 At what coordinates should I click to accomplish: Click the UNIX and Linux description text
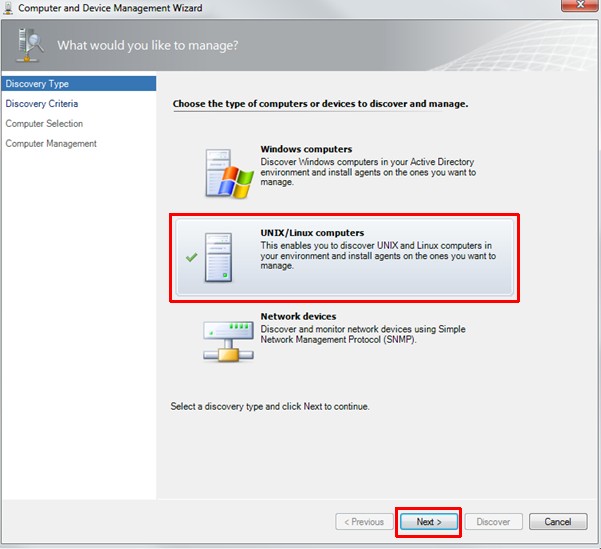click(x=378, y=255)
